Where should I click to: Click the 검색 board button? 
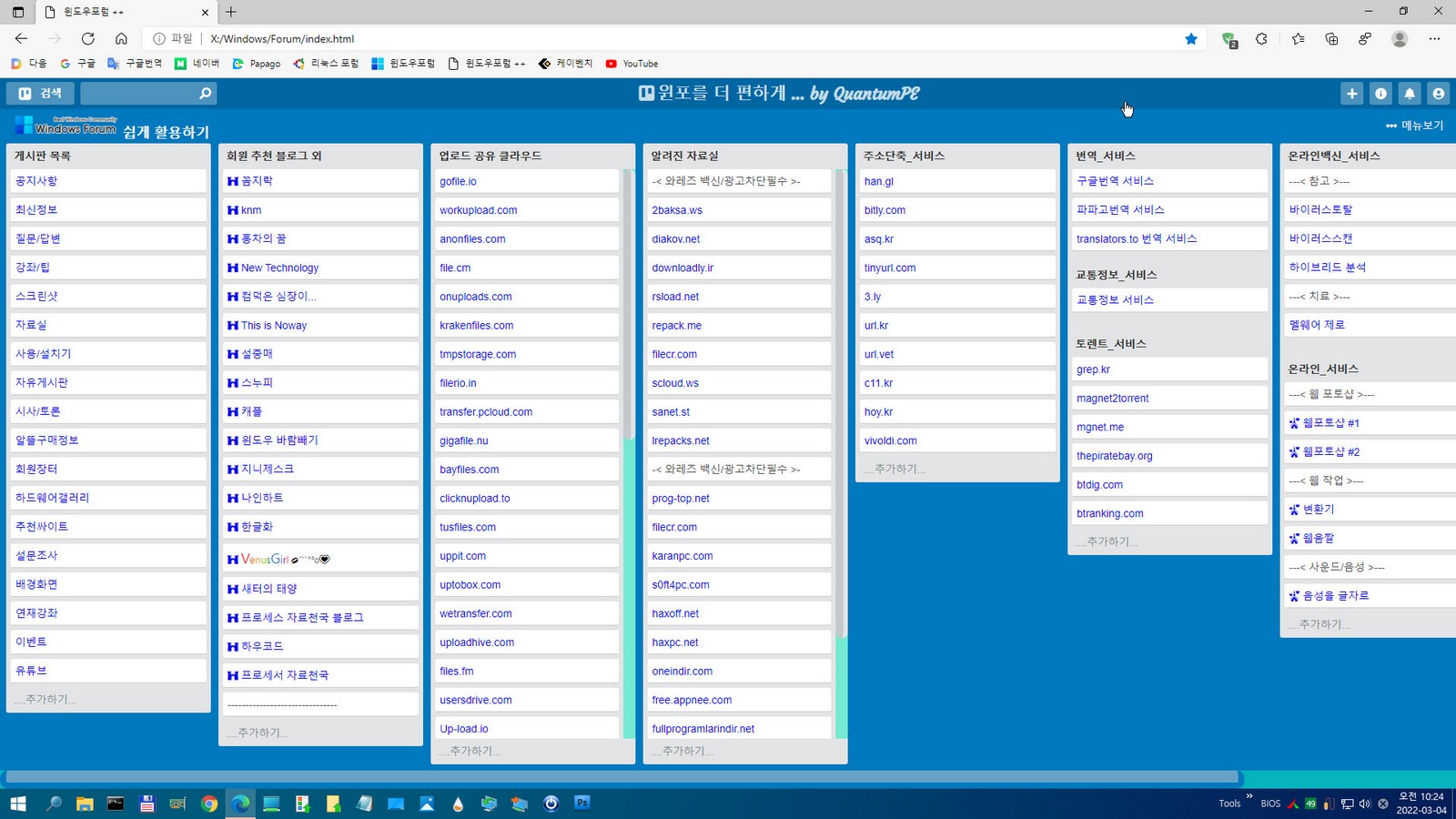[x=41, y=93]
